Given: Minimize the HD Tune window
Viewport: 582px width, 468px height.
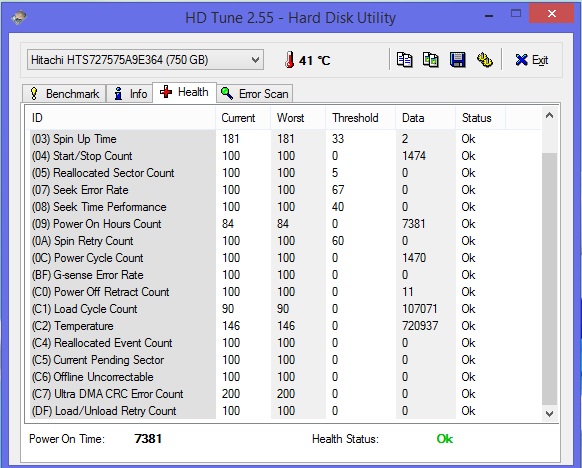Looking at the screenshot, I should click(489, 16).
